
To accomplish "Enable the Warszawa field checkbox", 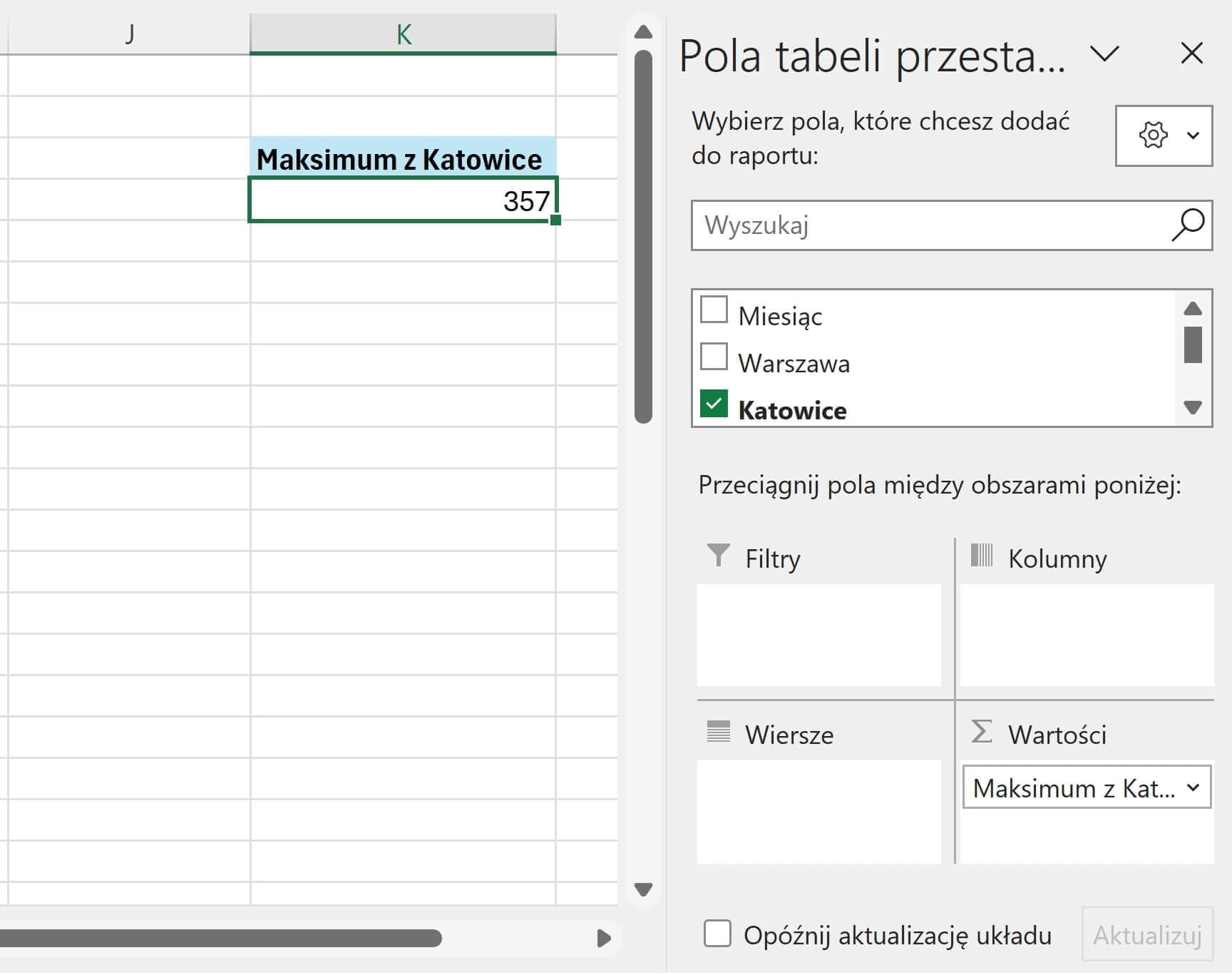I will click(714, 357).
